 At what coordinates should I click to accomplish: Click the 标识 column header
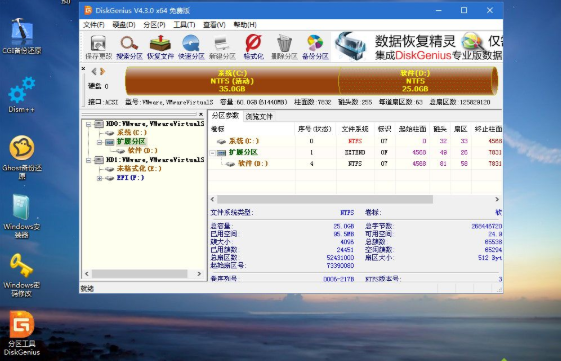coord(385,129)
